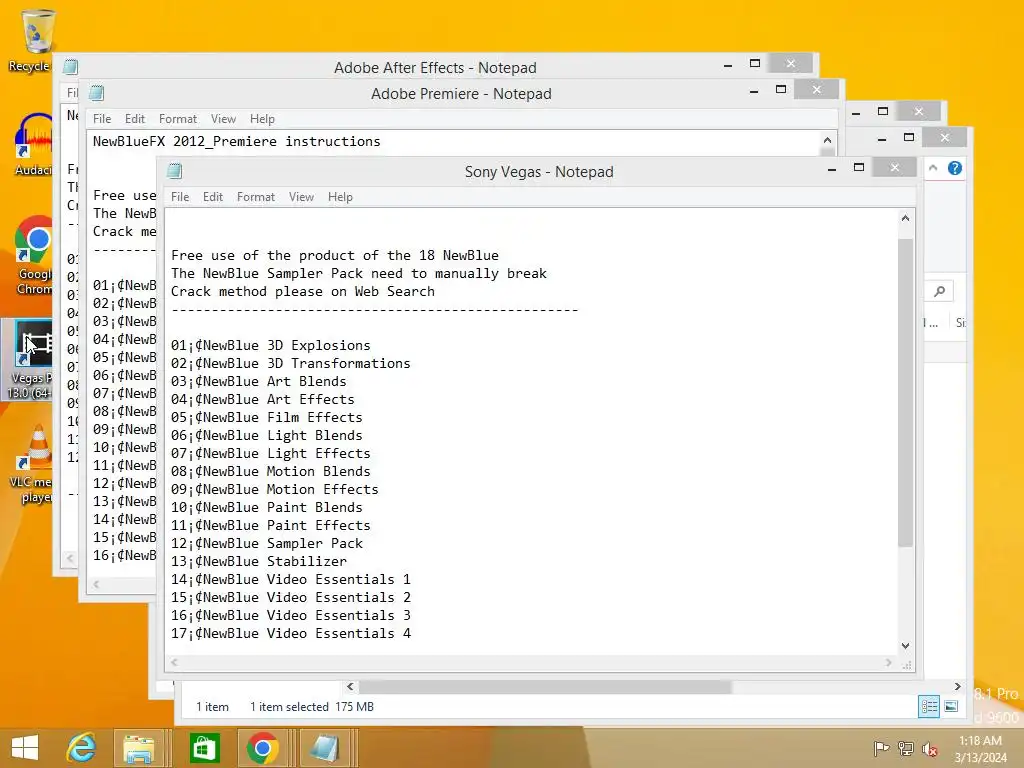
Task: Click the Sony Vegas Notepad resize grip
Action: (x=906, y=664)
